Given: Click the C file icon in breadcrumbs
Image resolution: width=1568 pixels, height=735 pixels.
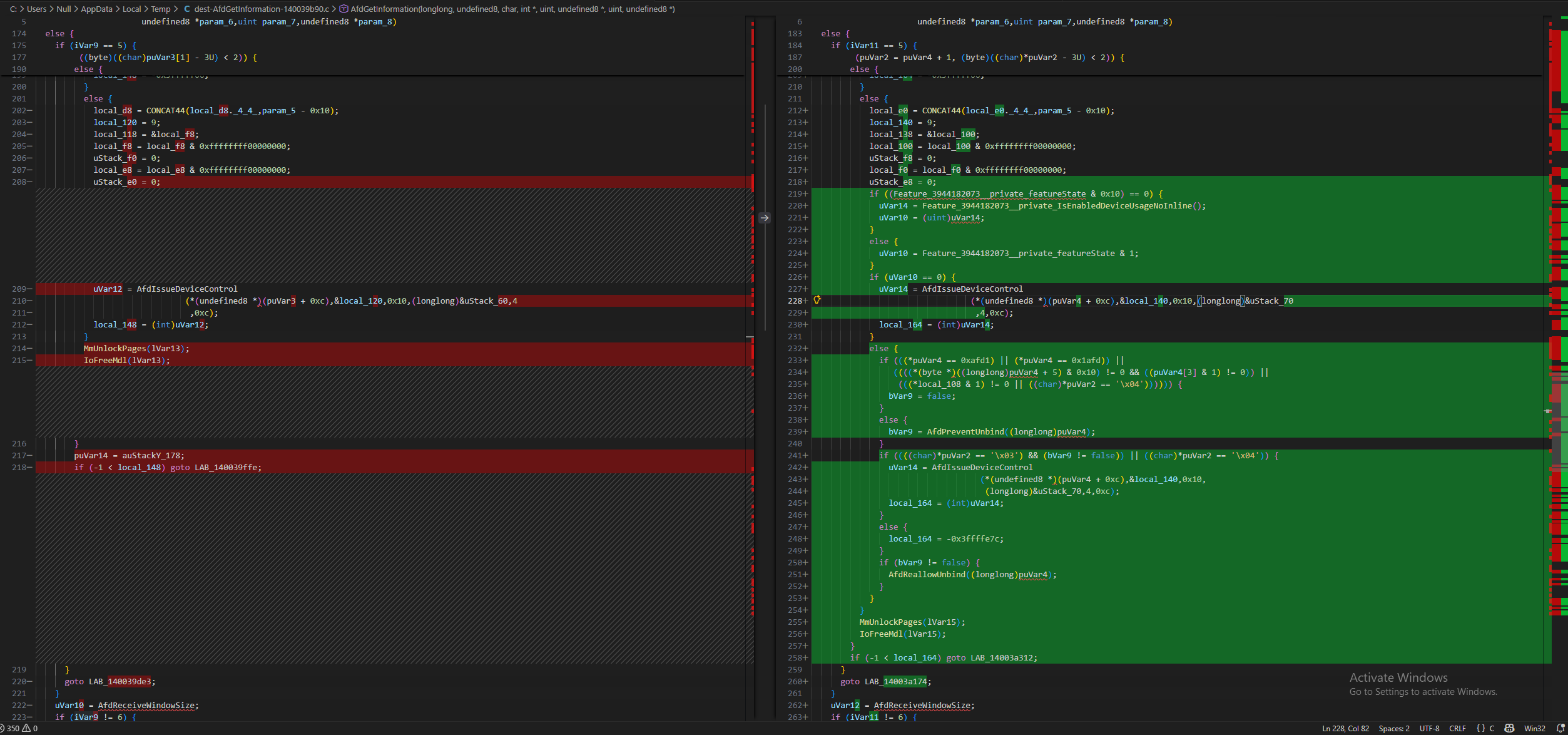Looking at the screenshot, I should coord(186,9).
